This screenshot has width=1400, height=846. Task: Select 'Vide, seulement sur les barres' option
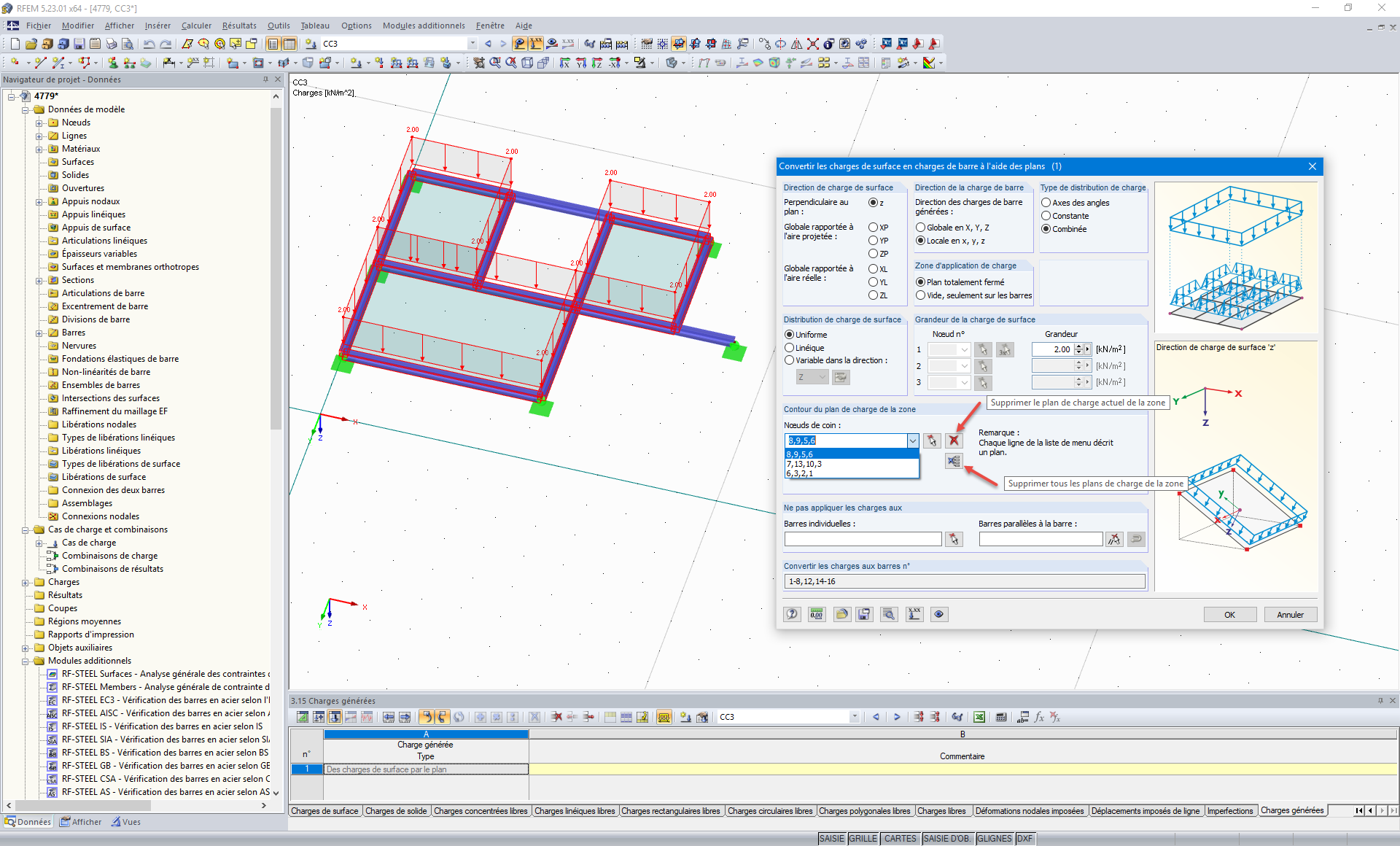(921, 295)
